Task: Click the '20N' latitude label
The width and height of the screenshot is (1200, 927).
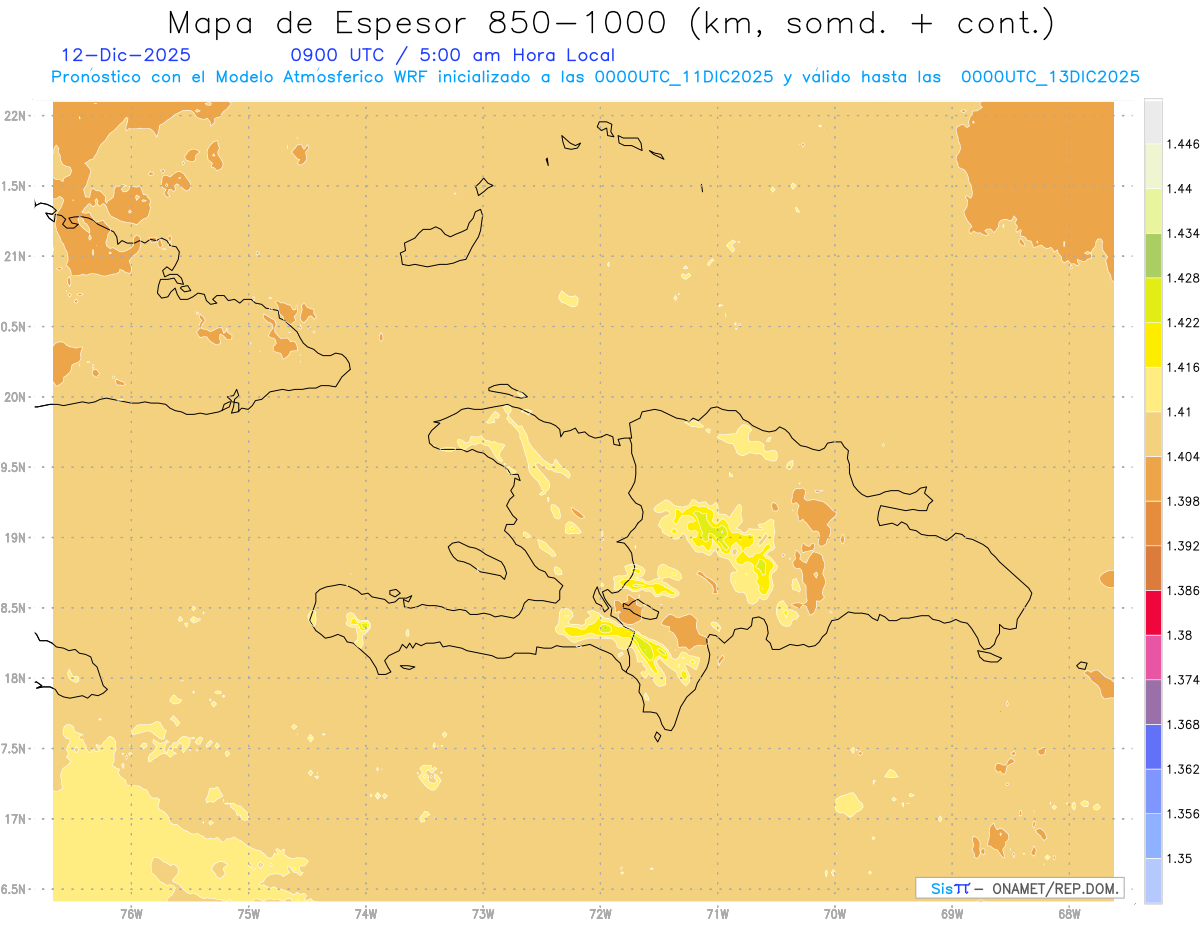Action: pyautogui.click(x=15, y=397)
